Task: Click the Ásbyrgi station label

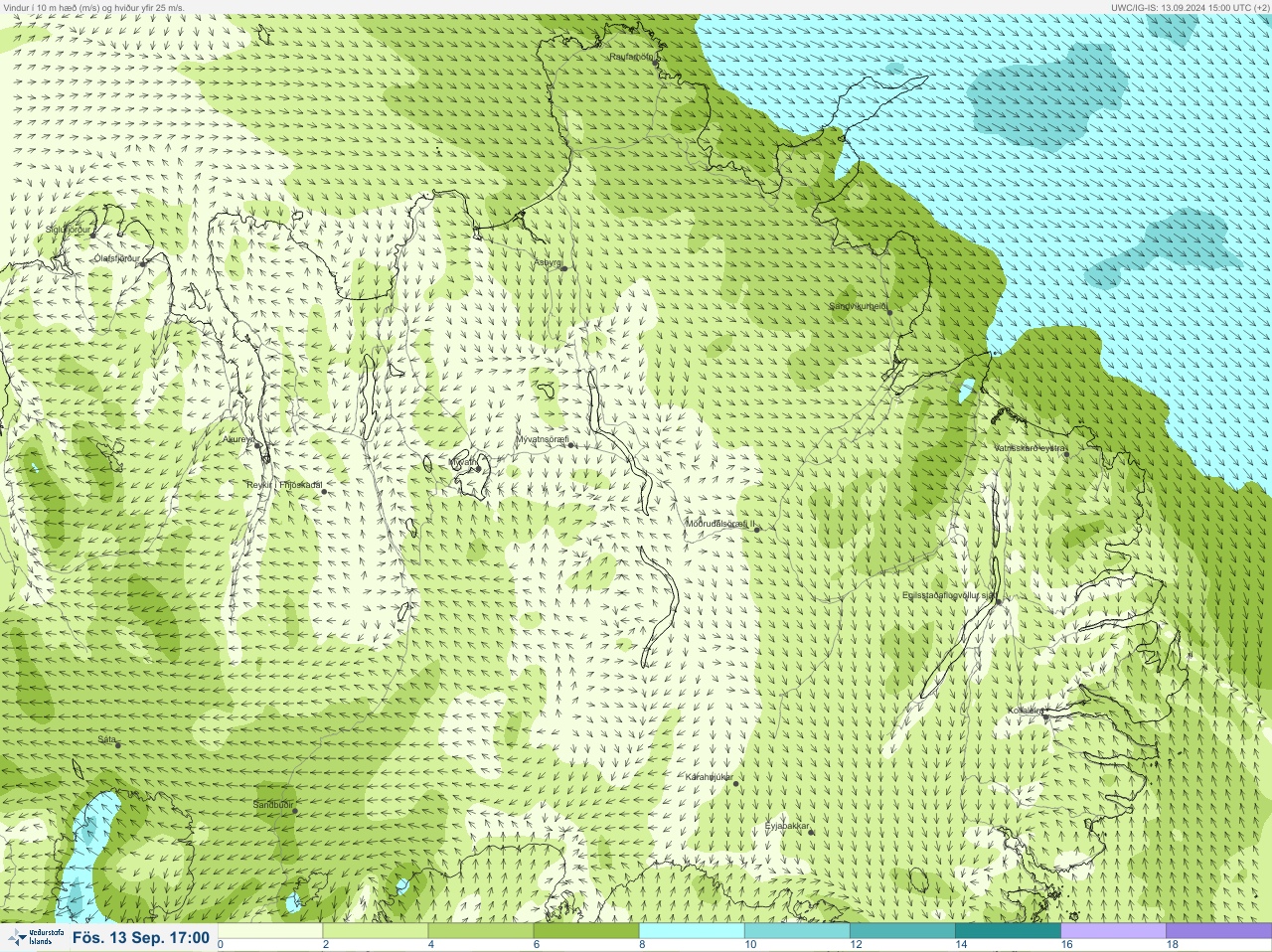Action: point(548,263)
